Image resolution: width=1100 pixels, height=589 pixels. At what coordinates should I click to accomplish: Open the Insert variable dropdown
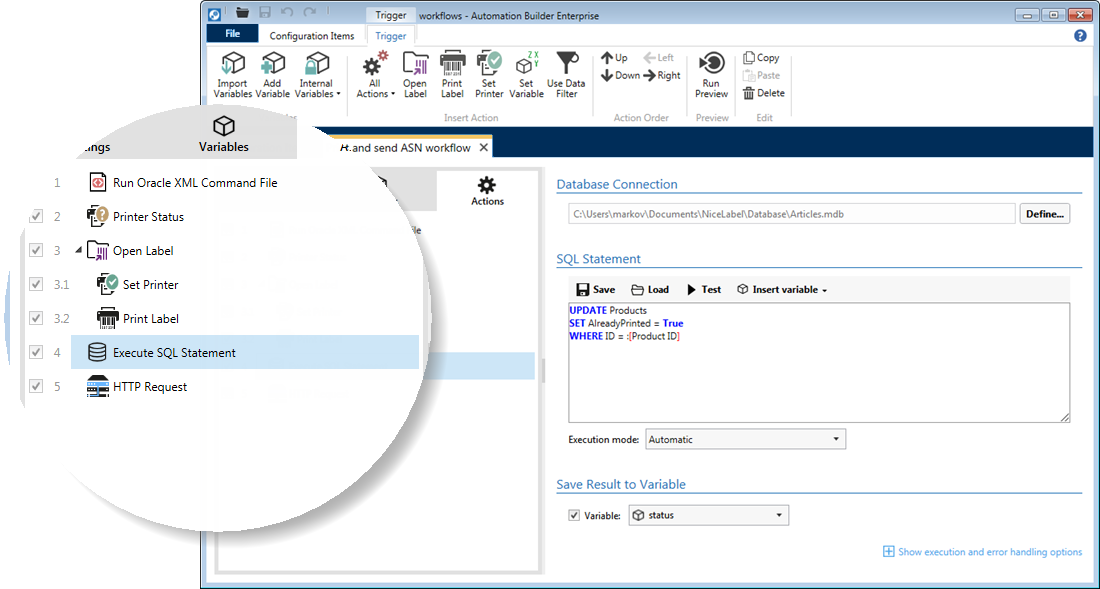pos(781,289)
